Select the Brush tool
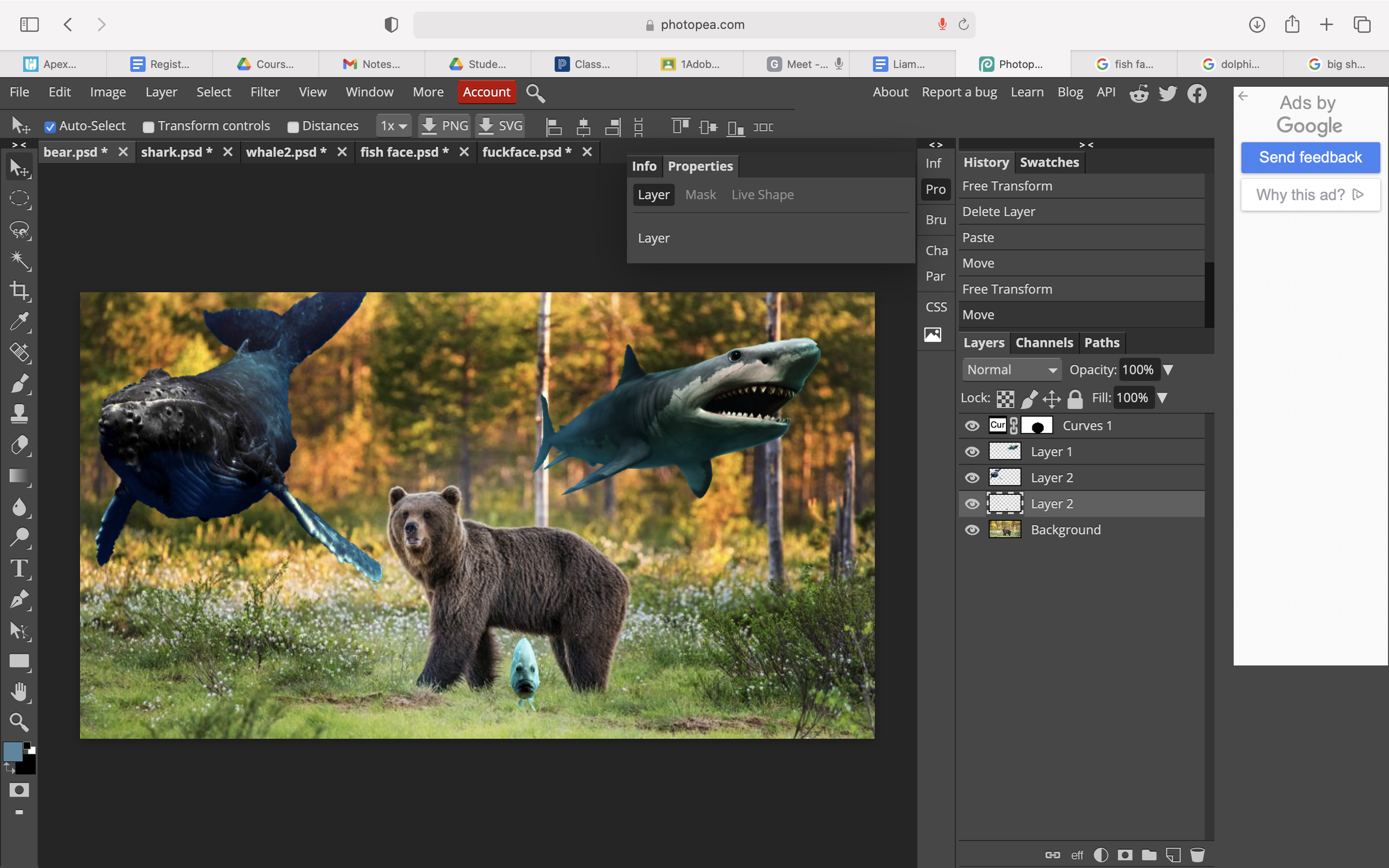Viewport: 1389px width, 868px height. click(20, 382)
